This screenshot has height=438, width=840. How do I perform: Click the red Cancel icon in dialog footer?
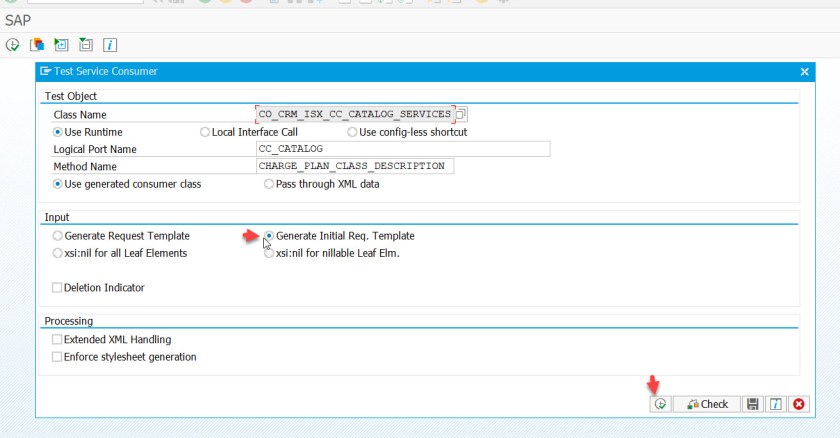tap(799, 404)
